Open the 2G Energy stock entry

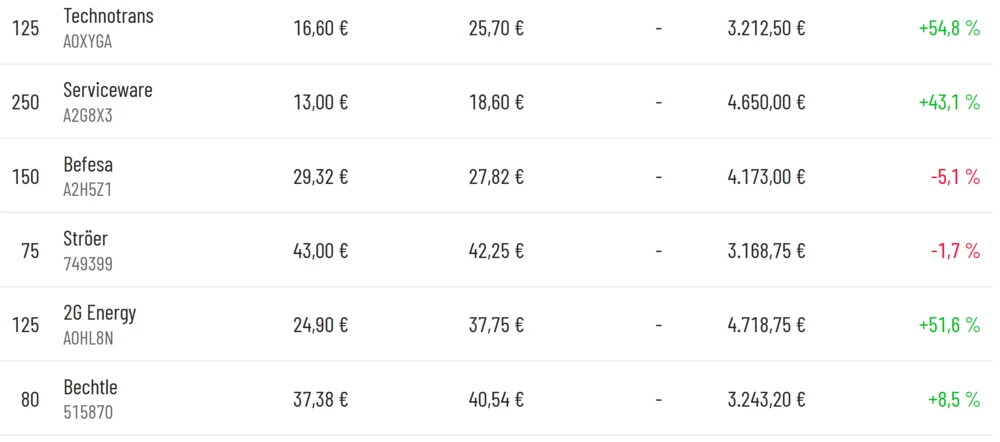tap(99, 313)
